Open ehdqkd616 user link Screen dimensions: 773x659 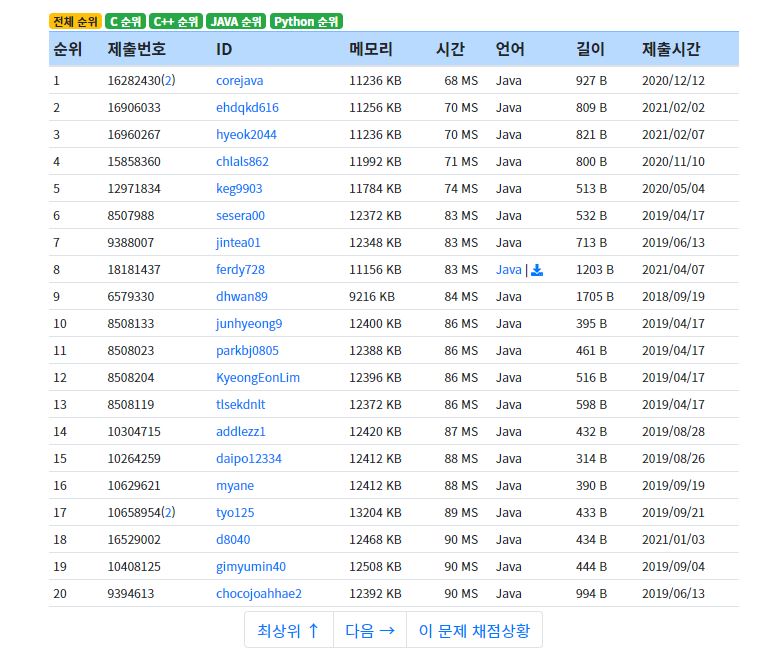(x=247, y=108)
